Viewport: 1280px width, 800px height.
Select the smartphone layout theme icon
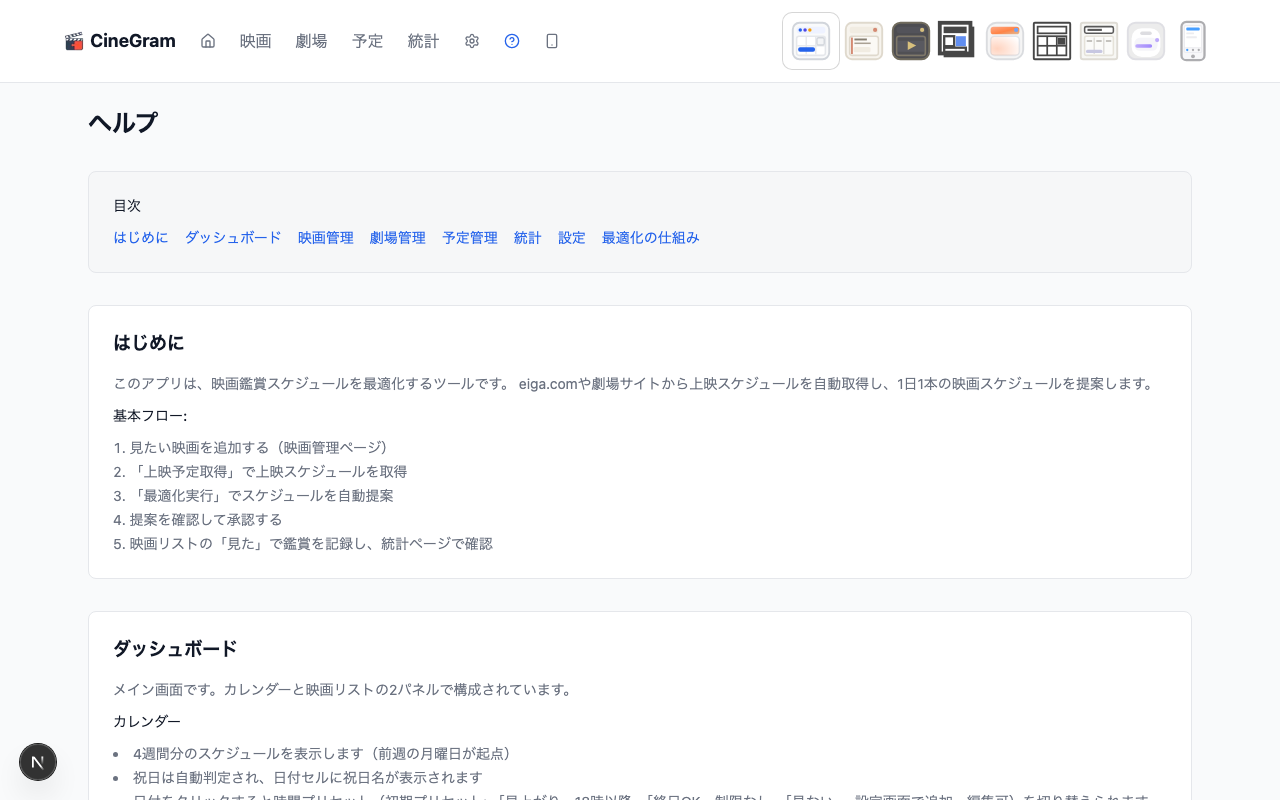point(1192,41)
